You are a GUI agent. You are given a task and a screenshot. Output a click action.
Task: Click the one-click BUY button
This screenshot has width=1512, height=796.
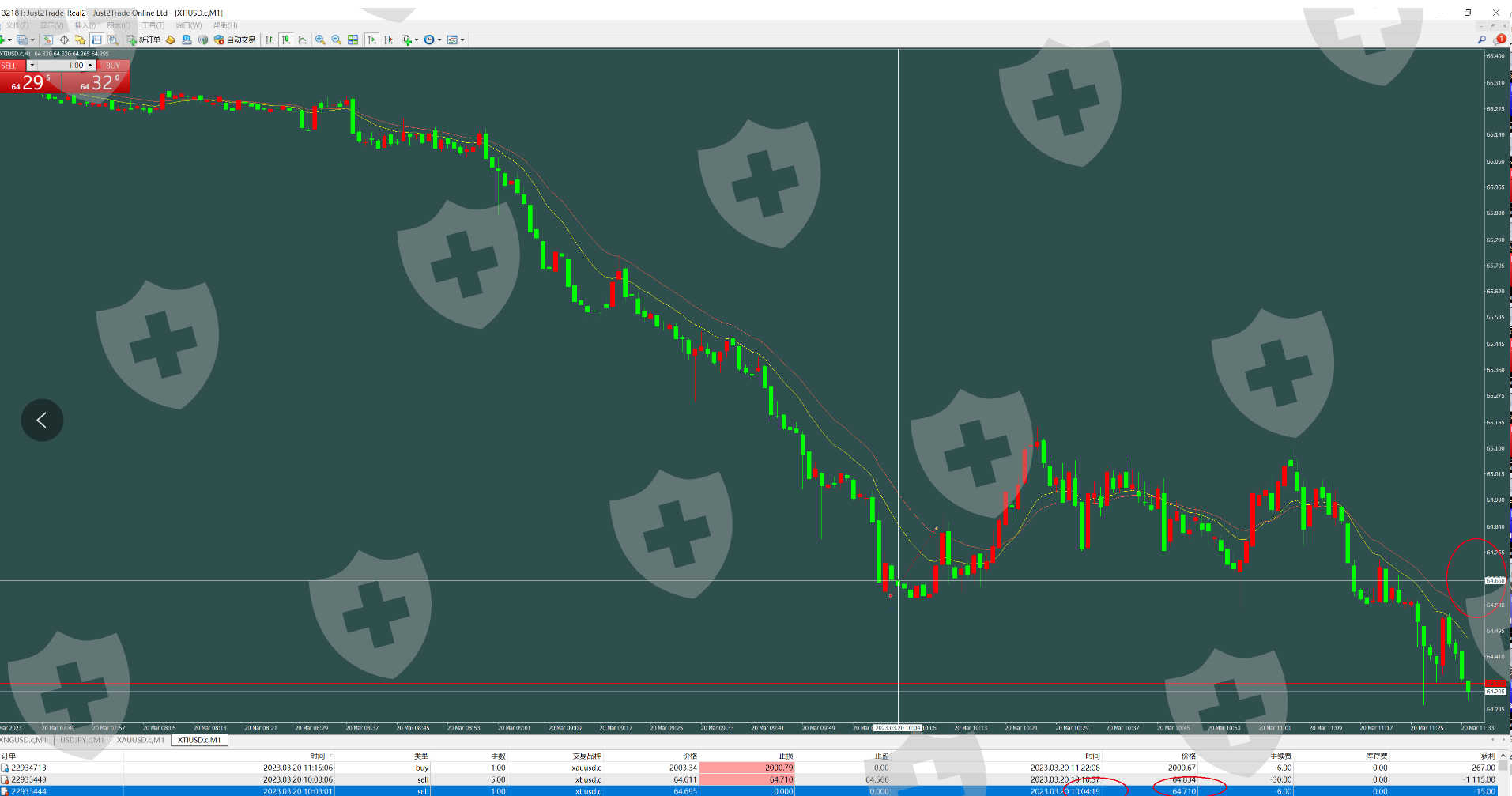[113, 66]
